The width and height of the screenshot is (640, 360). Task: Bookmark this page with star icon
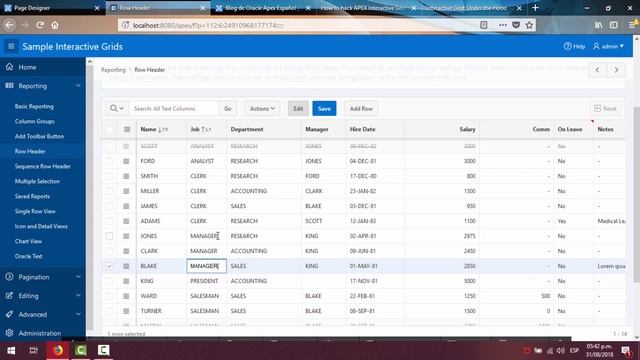tap(529, 25)
